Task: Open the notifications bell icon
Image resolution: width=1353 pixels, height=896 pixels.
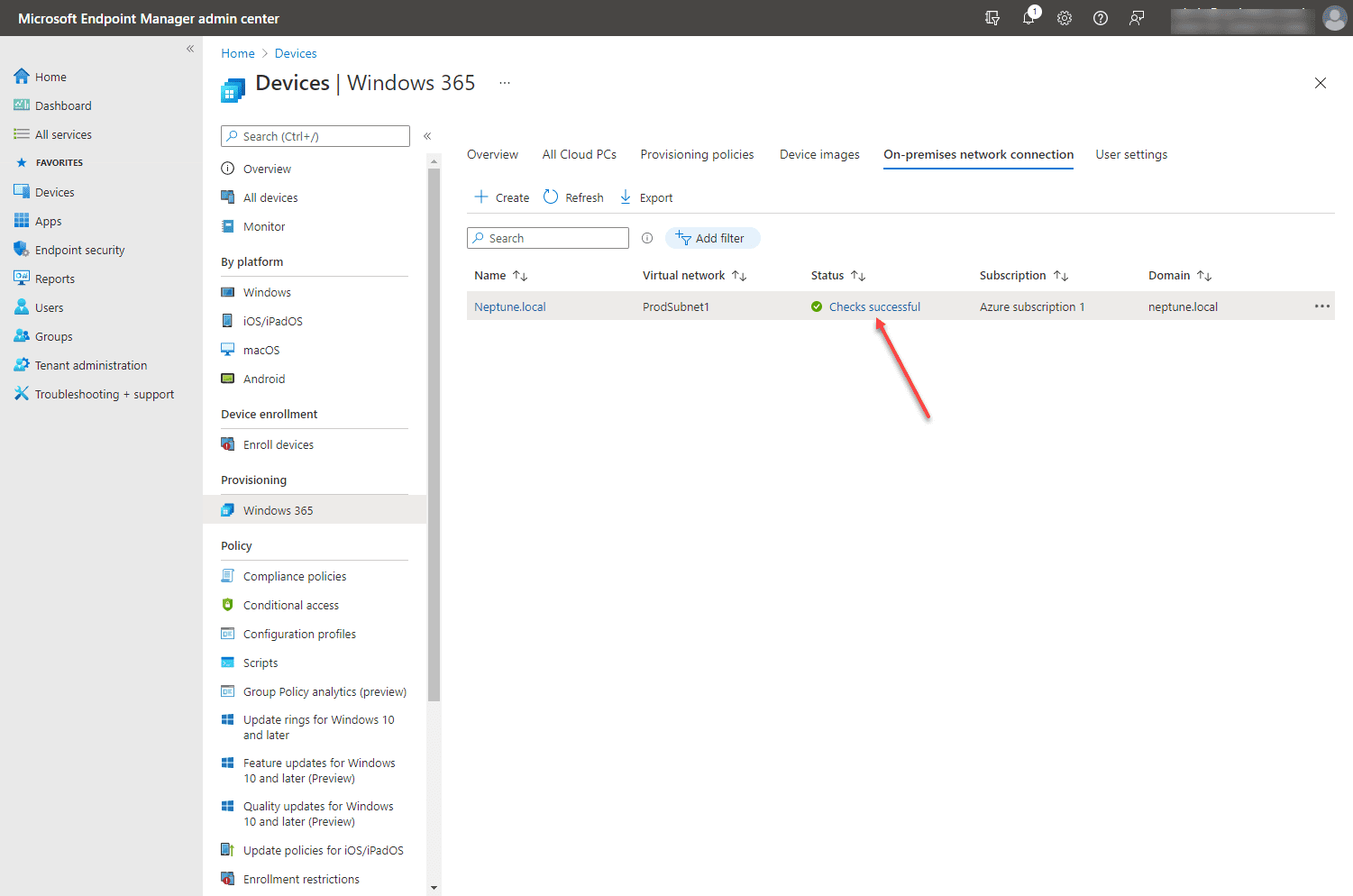Action: tap(1029, 17)
